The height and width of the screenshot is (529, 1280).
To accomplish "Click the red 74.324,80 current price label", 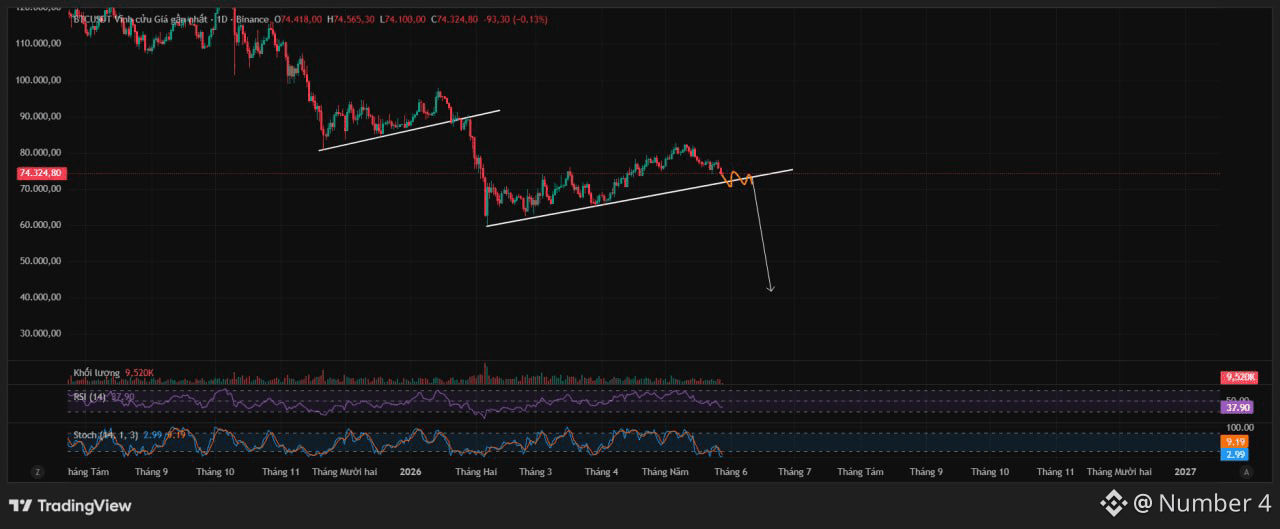I will point(41,173).
